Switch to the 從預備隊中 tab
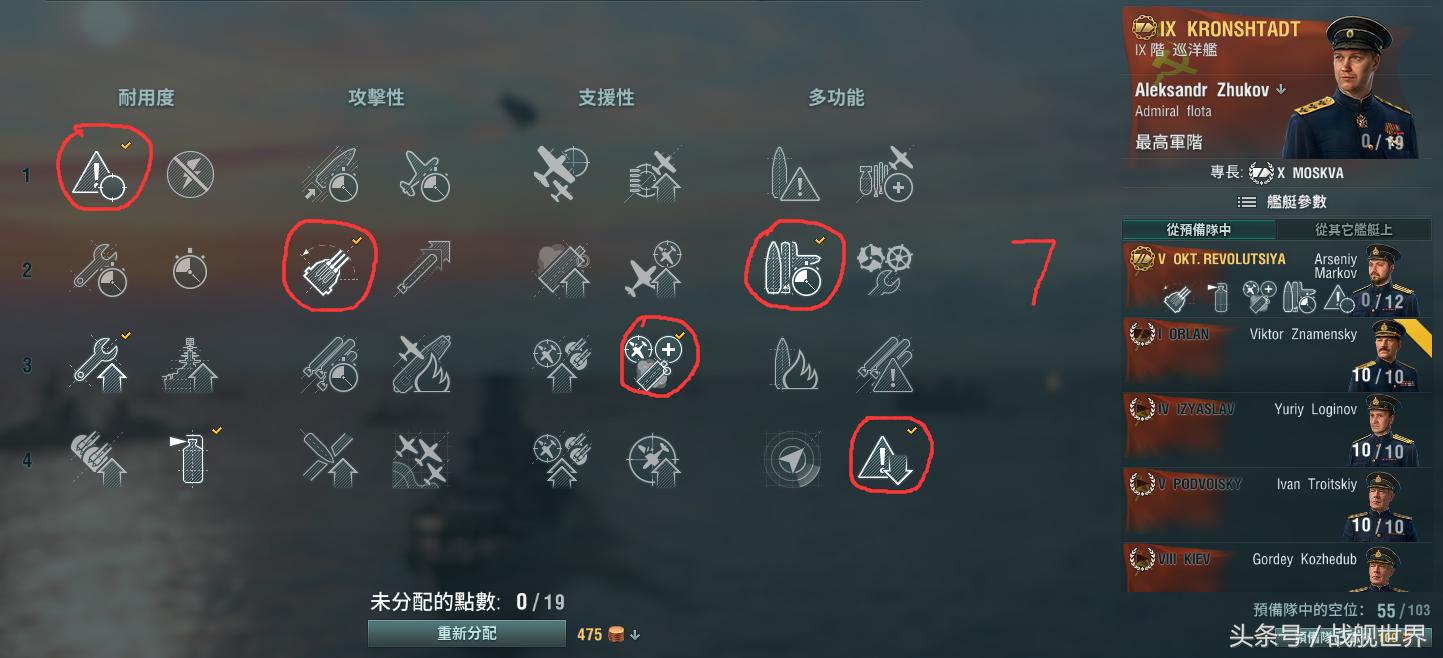The width and height of the screenshot is (1443, 658). point(1199,230)
